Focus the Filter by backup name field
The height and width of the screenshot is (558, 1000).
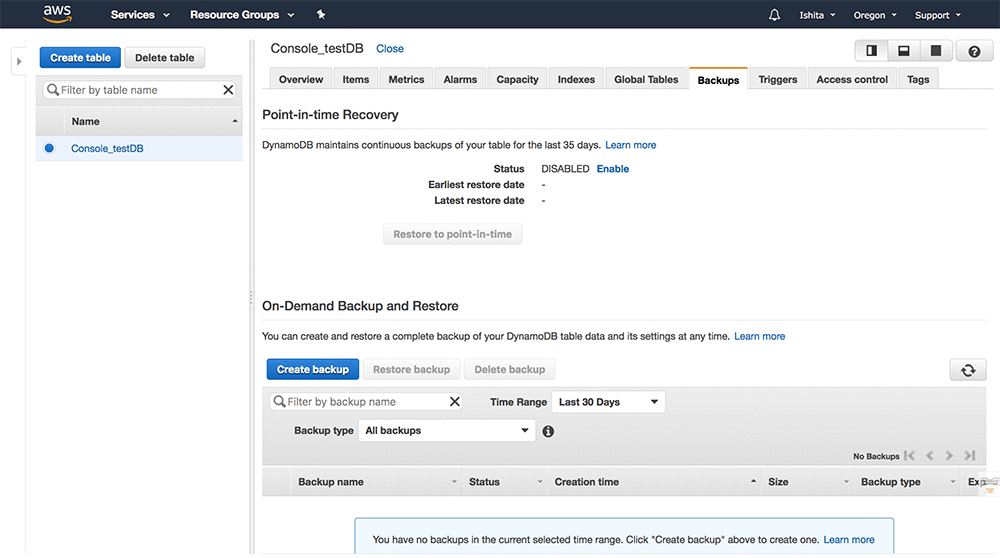[365, 402]
